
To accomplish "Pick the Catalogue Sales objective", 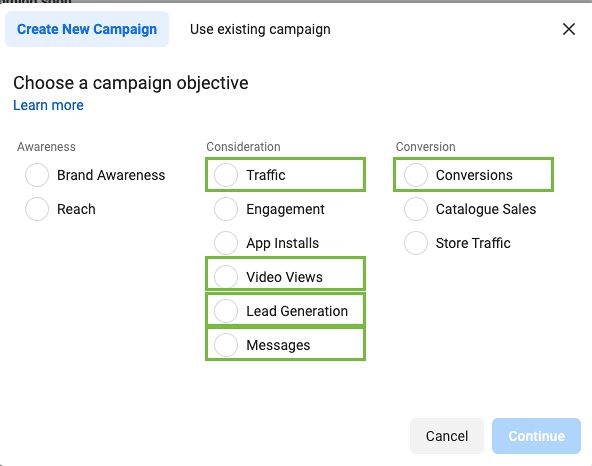I will [416, 209].
